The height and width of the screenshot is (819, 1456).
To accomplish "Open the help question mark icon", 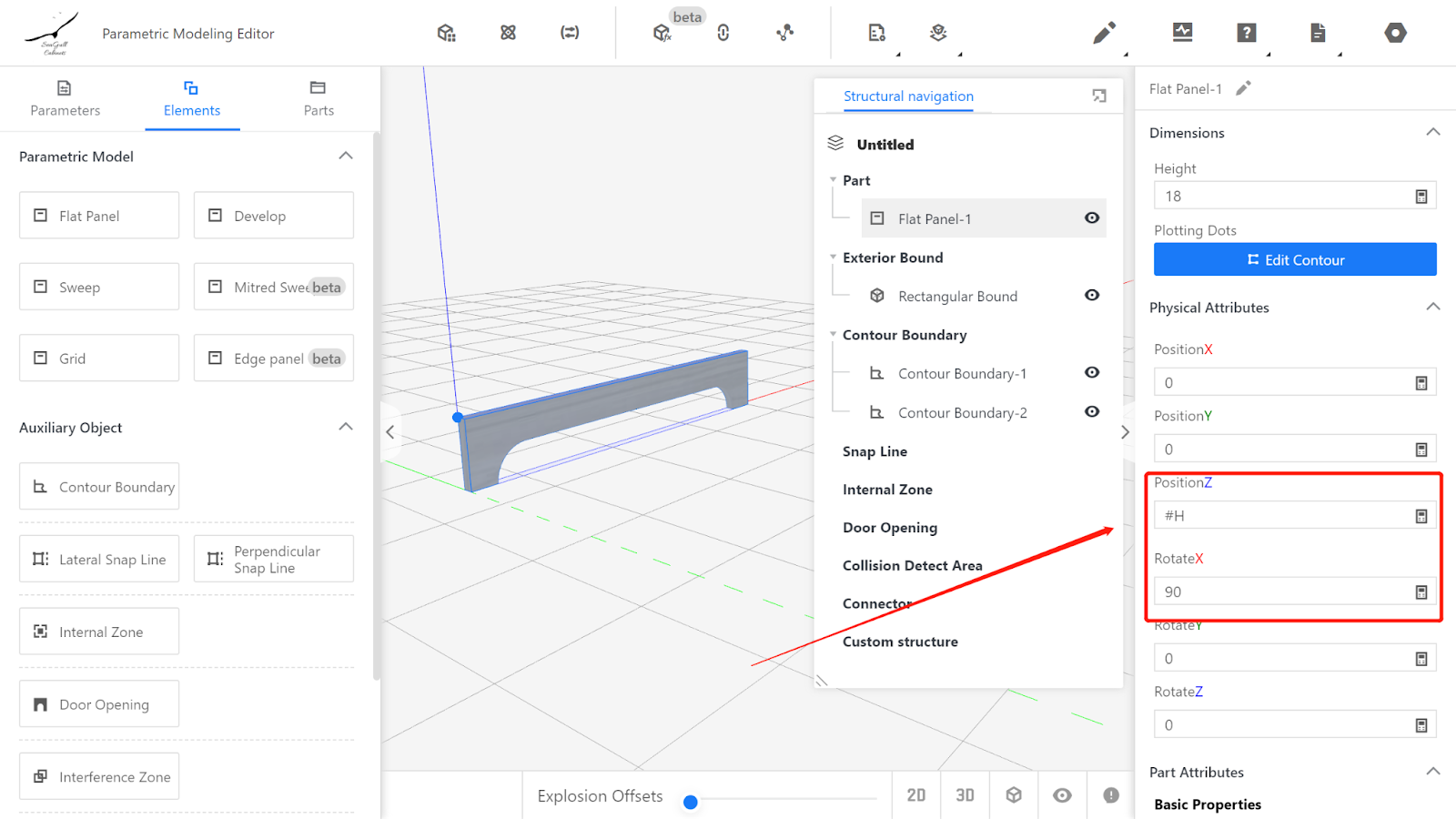I will (x=1246, y=34).
